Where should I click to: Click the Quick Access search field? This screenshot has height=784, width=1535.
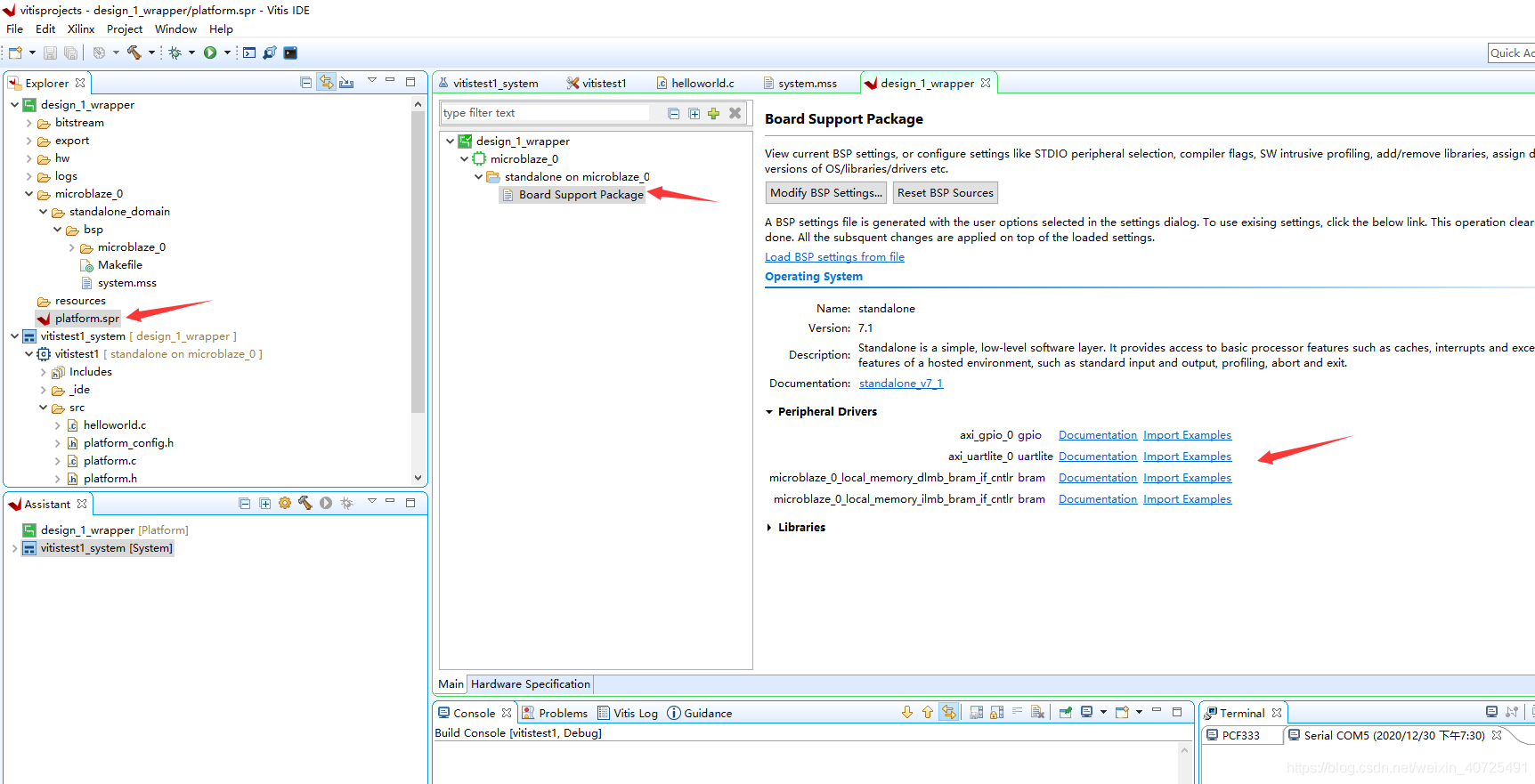click(x=1511, y=53)
